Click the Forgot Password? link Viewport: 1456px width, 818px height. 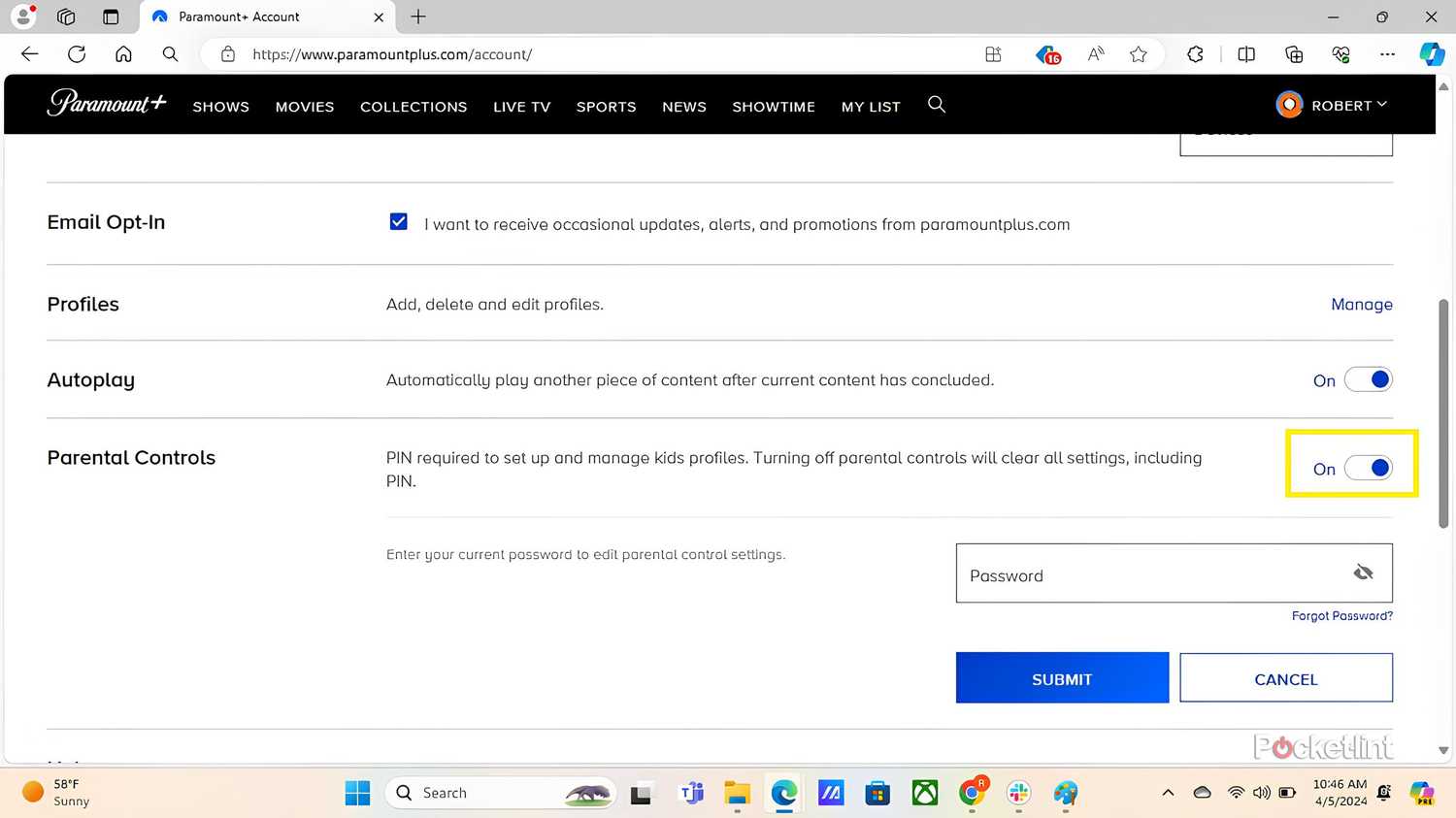point(1342,616)
